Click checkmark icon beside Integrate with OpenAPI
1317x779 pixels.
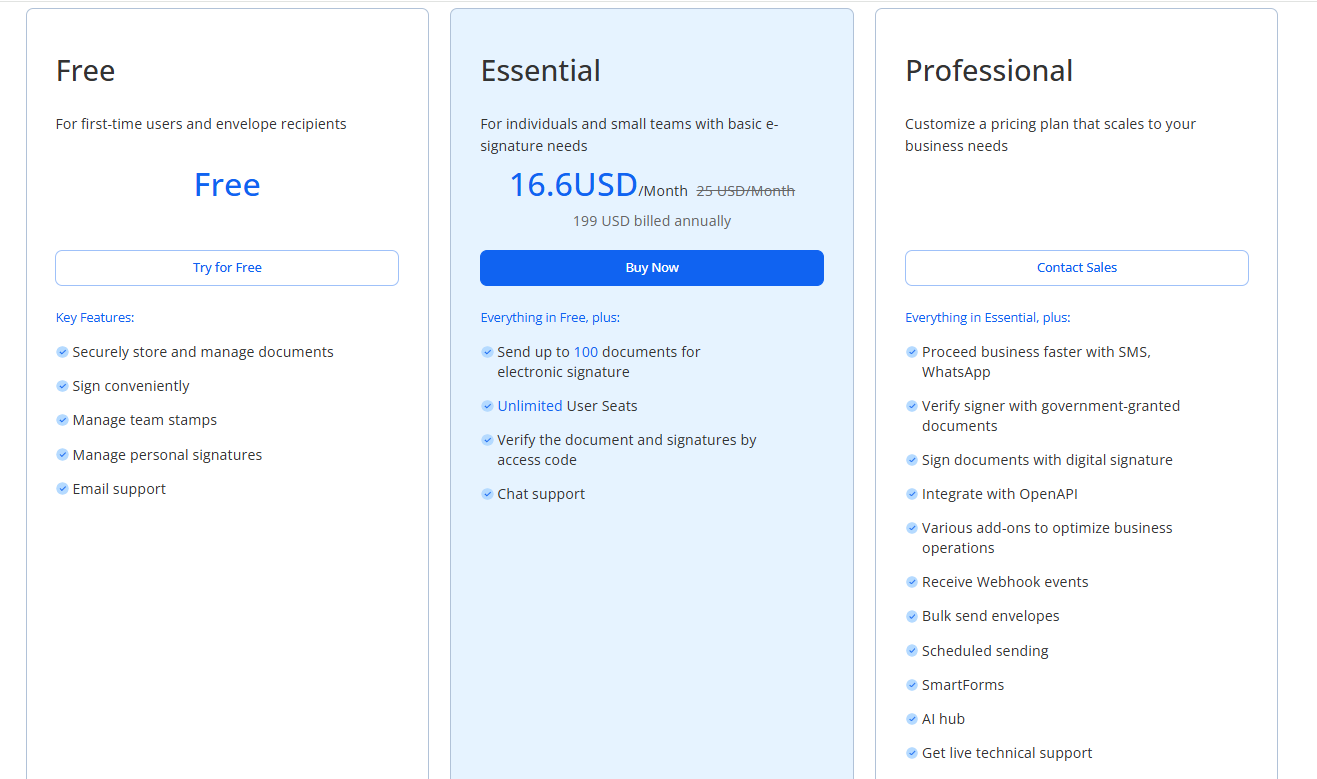[912, 494]
